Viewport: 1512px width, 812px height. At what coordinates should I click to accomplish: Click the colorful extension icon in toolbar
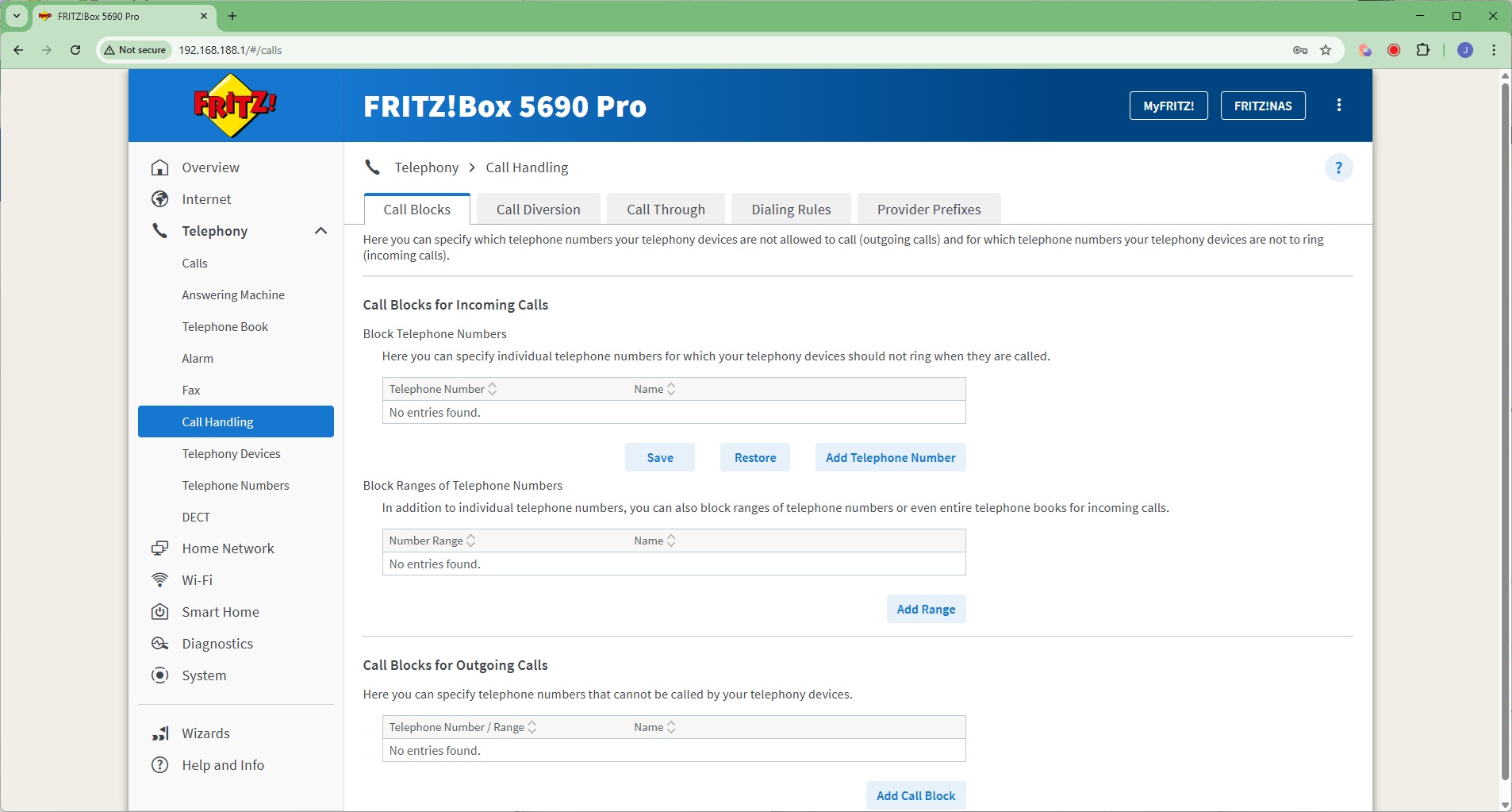1365,50
